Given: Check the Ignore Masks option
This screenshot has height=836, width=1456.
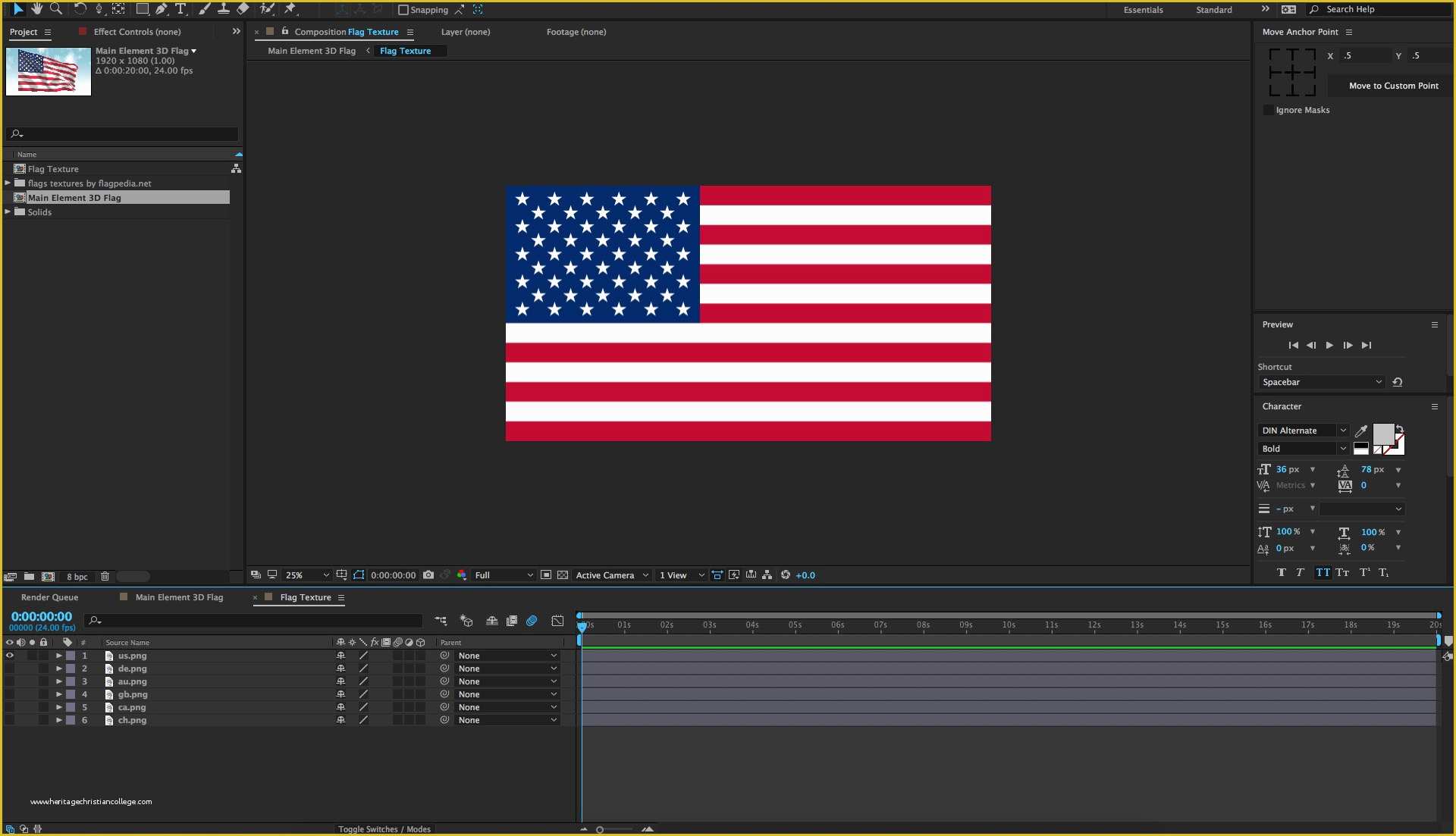Looking at the screenshot, I should (x=1269, y=110).
